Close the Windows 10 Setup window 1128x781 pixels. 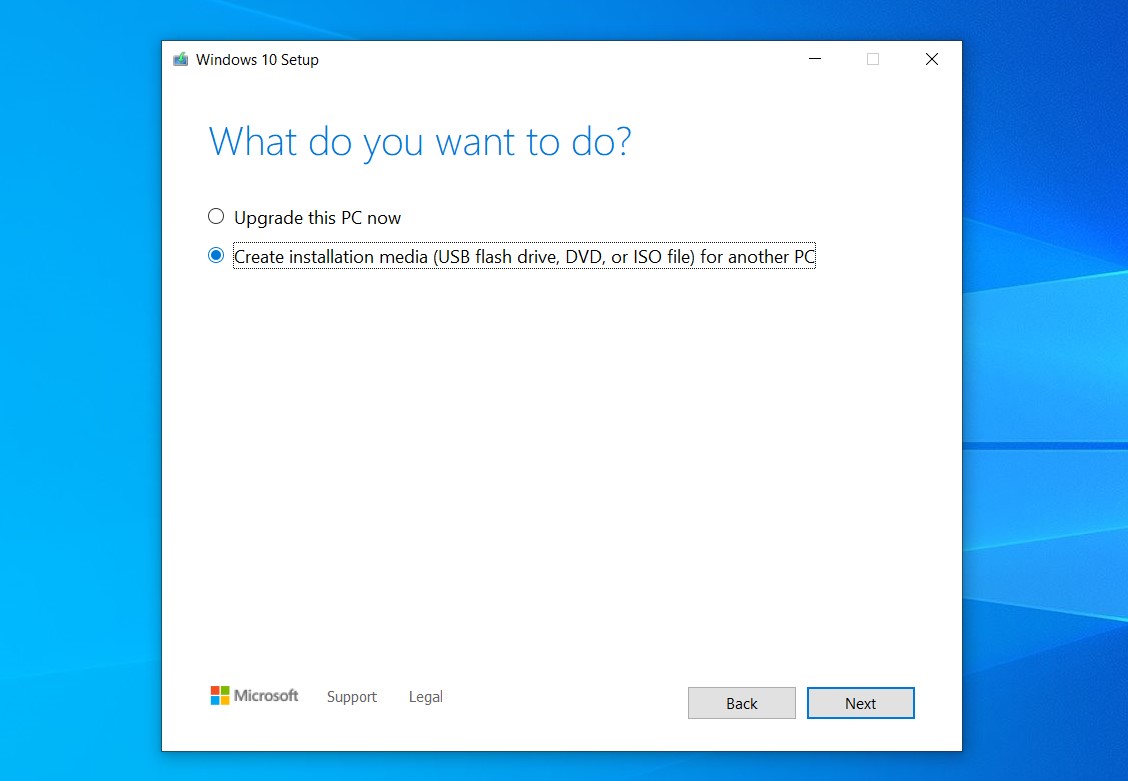(932, 59)
